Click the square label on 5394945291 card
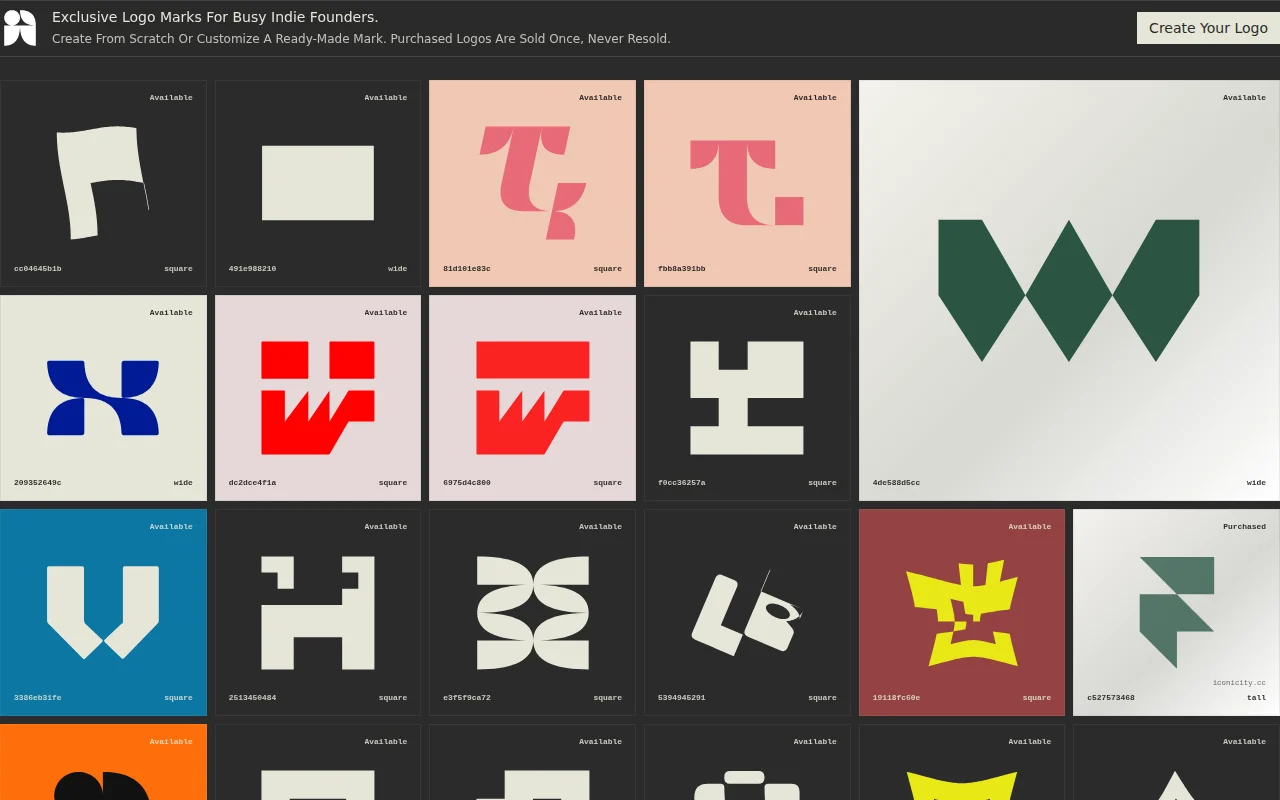This screenshot has height=800, width=1280. coord(822,698)
